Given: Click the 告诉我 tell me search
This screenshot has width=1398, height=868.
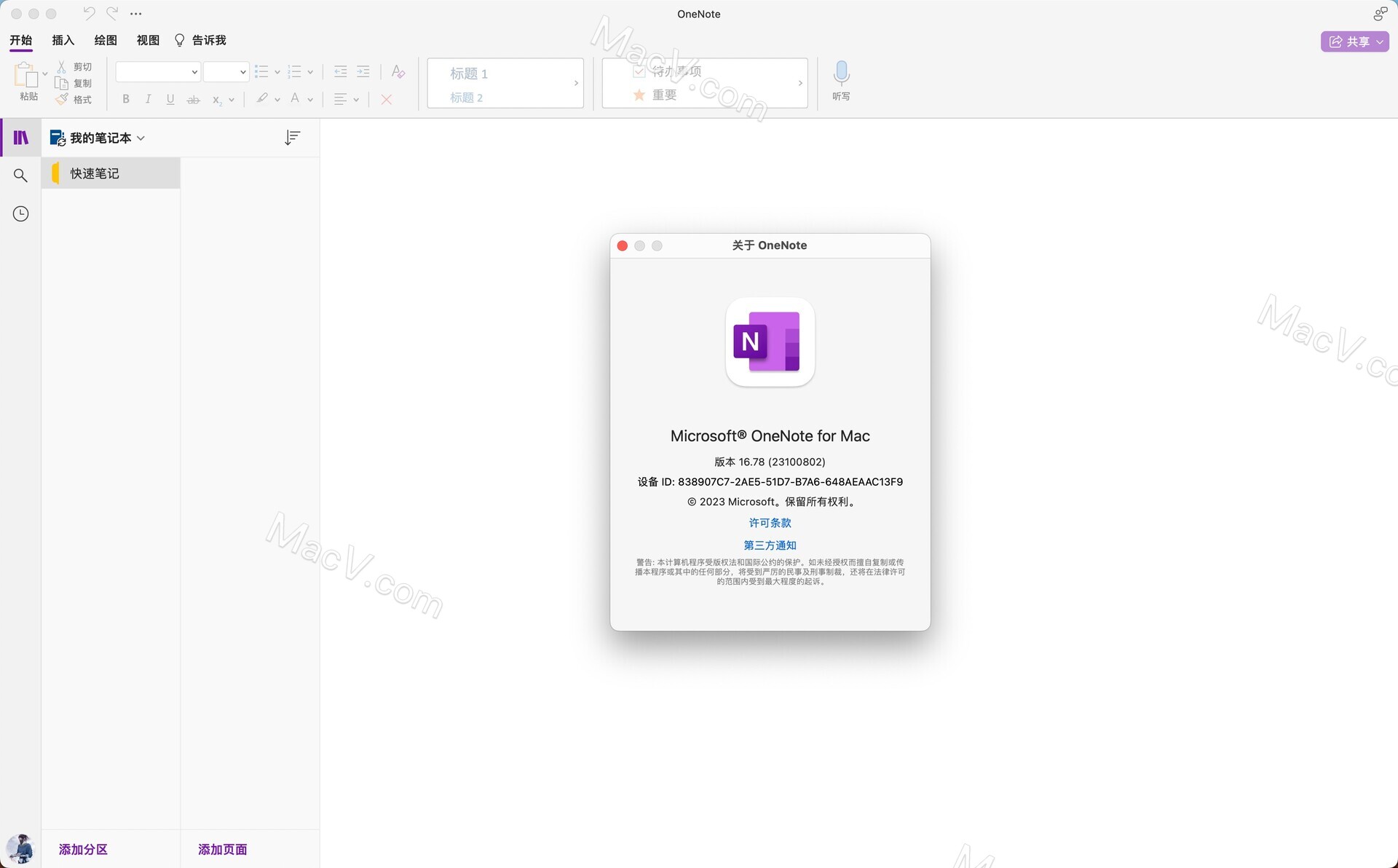Looking at the screenshot, I should 200,40.
